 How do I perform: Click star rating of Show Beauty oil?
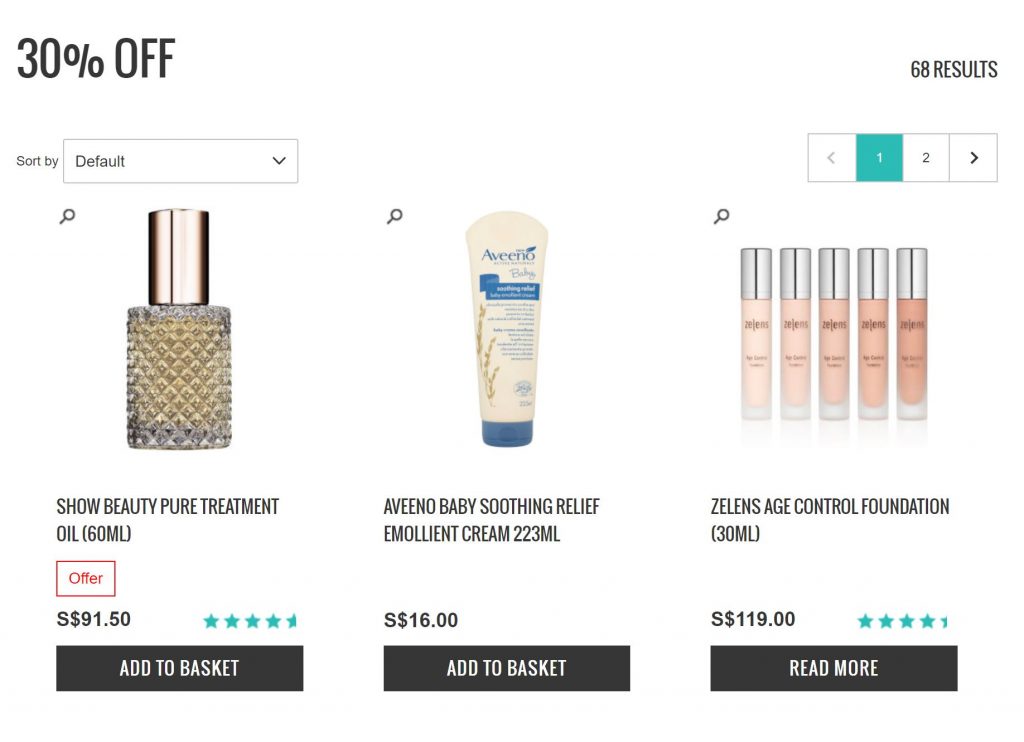point(250,621)
